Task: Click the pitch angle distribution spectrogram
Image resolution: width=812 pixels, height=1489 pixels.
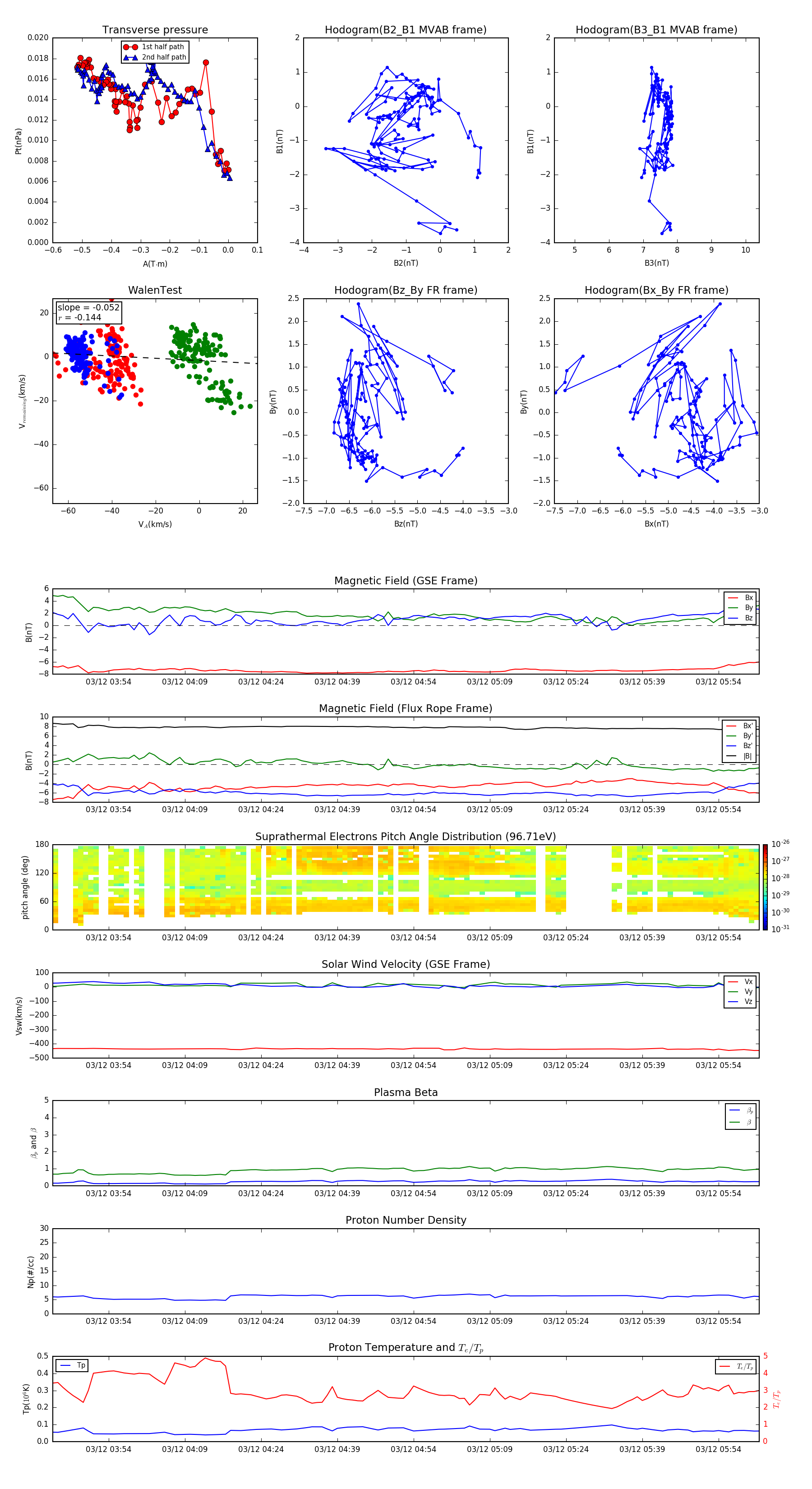Action: point(406,887)
